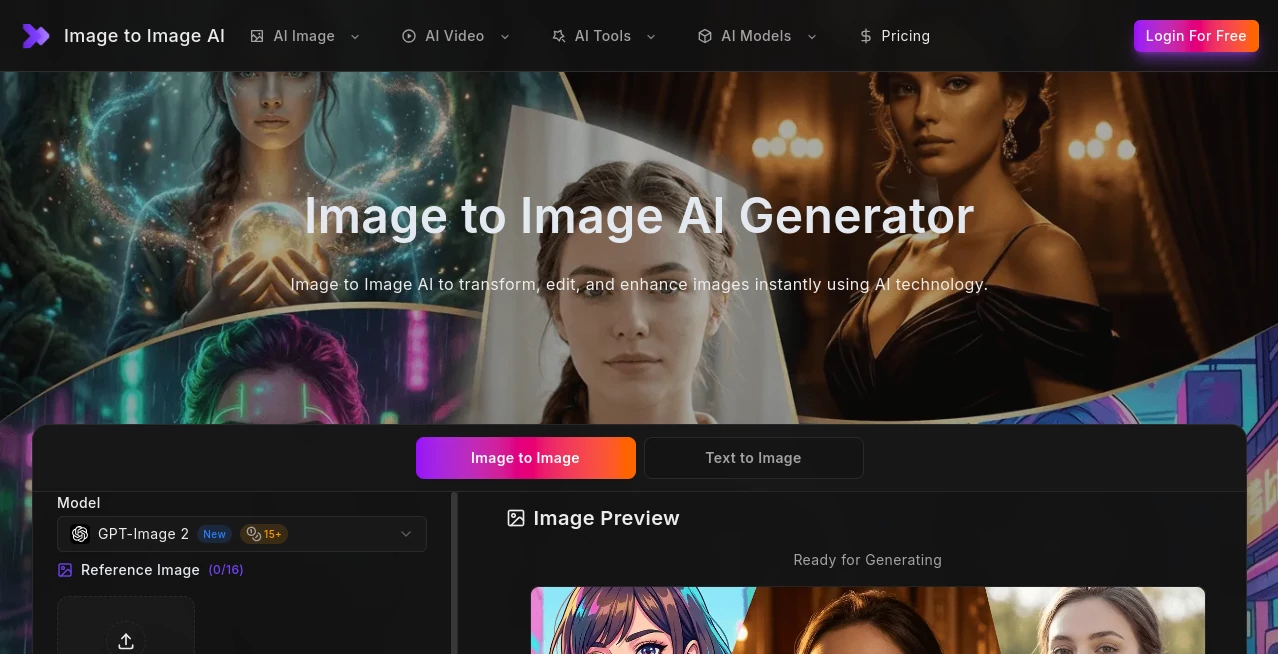
Task: Click the Pricing dollar icon
Action: tap(866, 36)
